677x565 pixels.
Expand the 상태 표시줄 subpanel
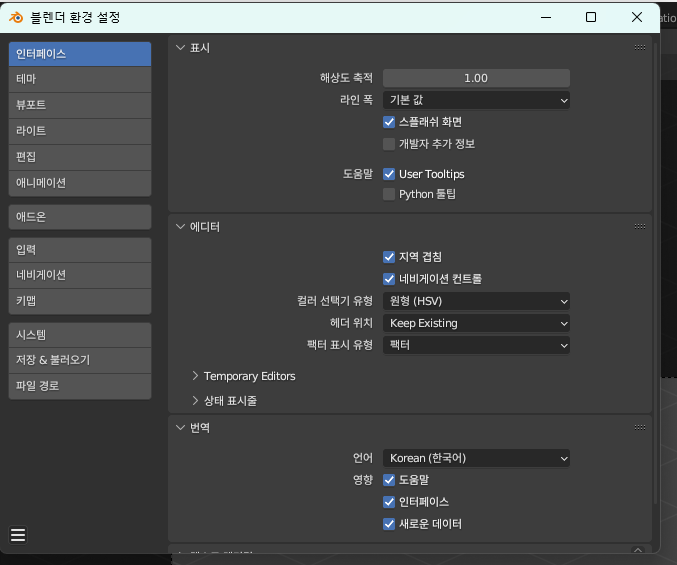click(195, 401)
